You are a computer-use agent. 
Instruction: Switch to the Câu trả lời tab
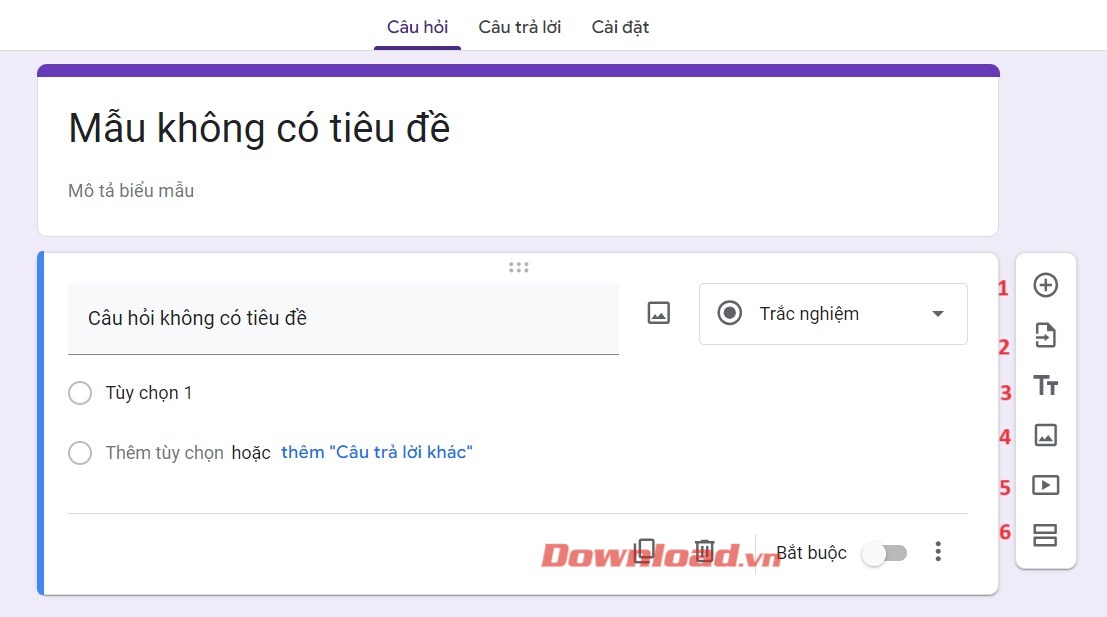tap(520, 27)
